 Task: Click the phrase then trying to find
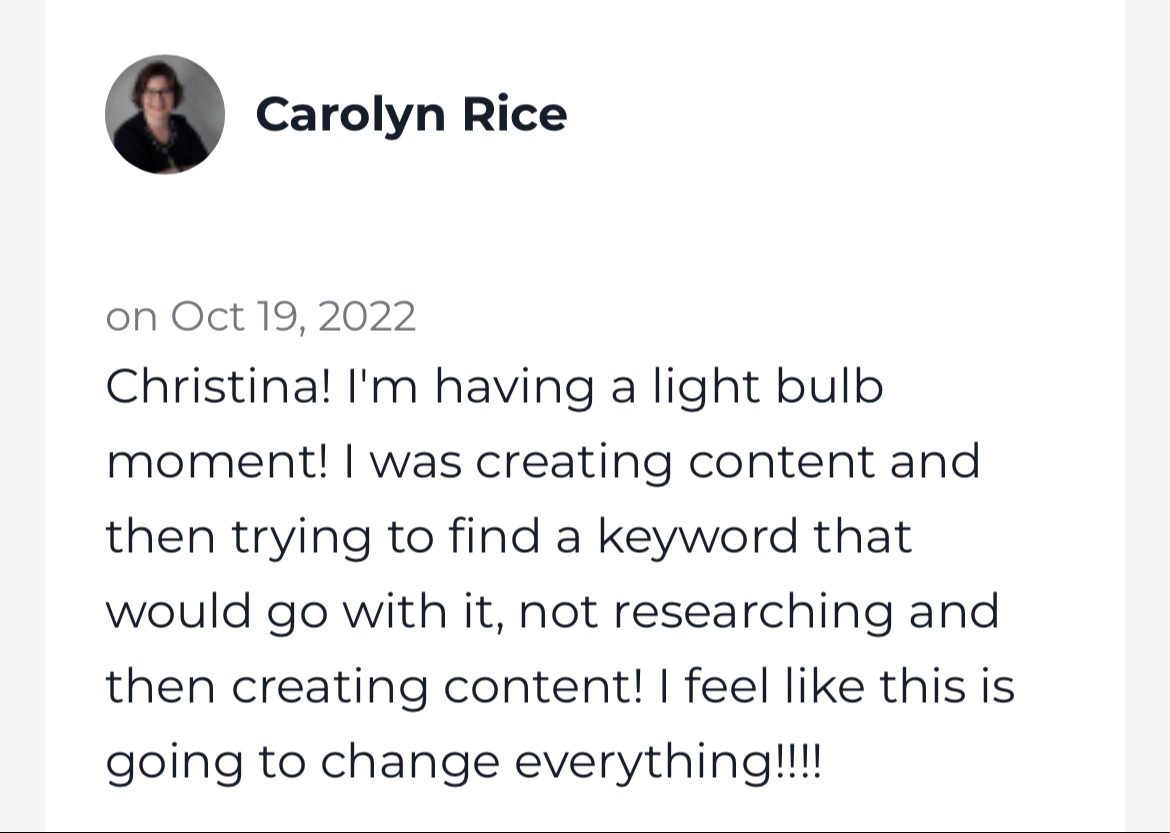point(322,537)
